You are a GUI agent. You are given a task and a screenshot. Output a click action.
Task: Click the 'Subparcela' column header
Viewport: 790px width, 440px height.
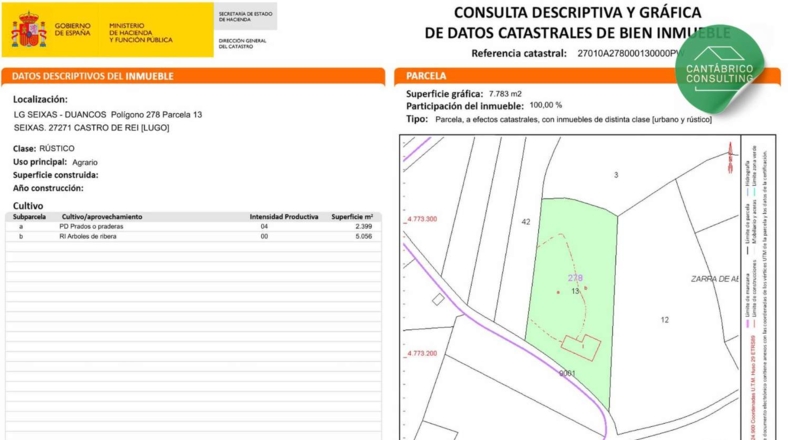pyautogui.click(x=29, y=217)
